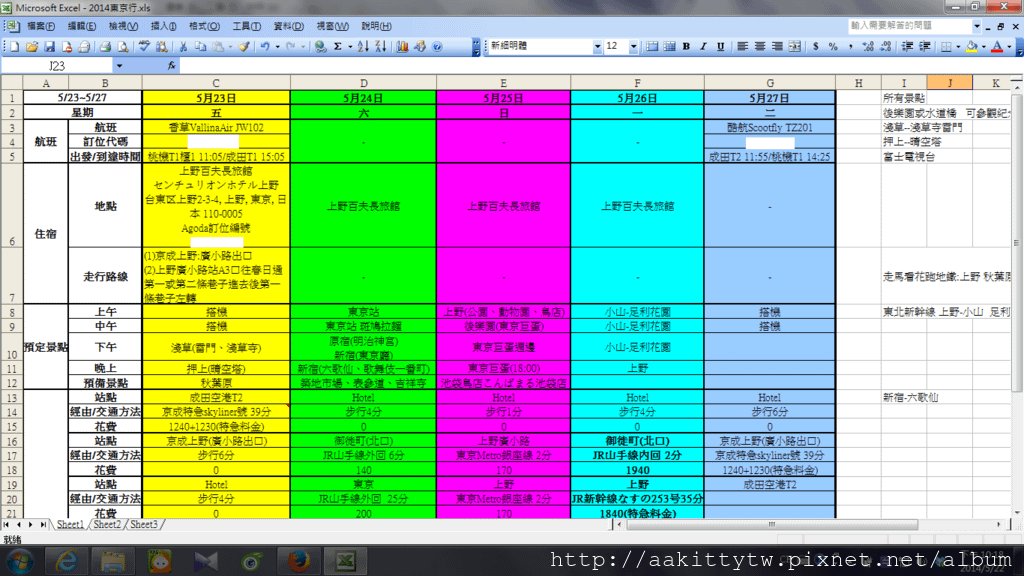Create a new blank workbook
Screen dimensions: 1024x576
14,46
